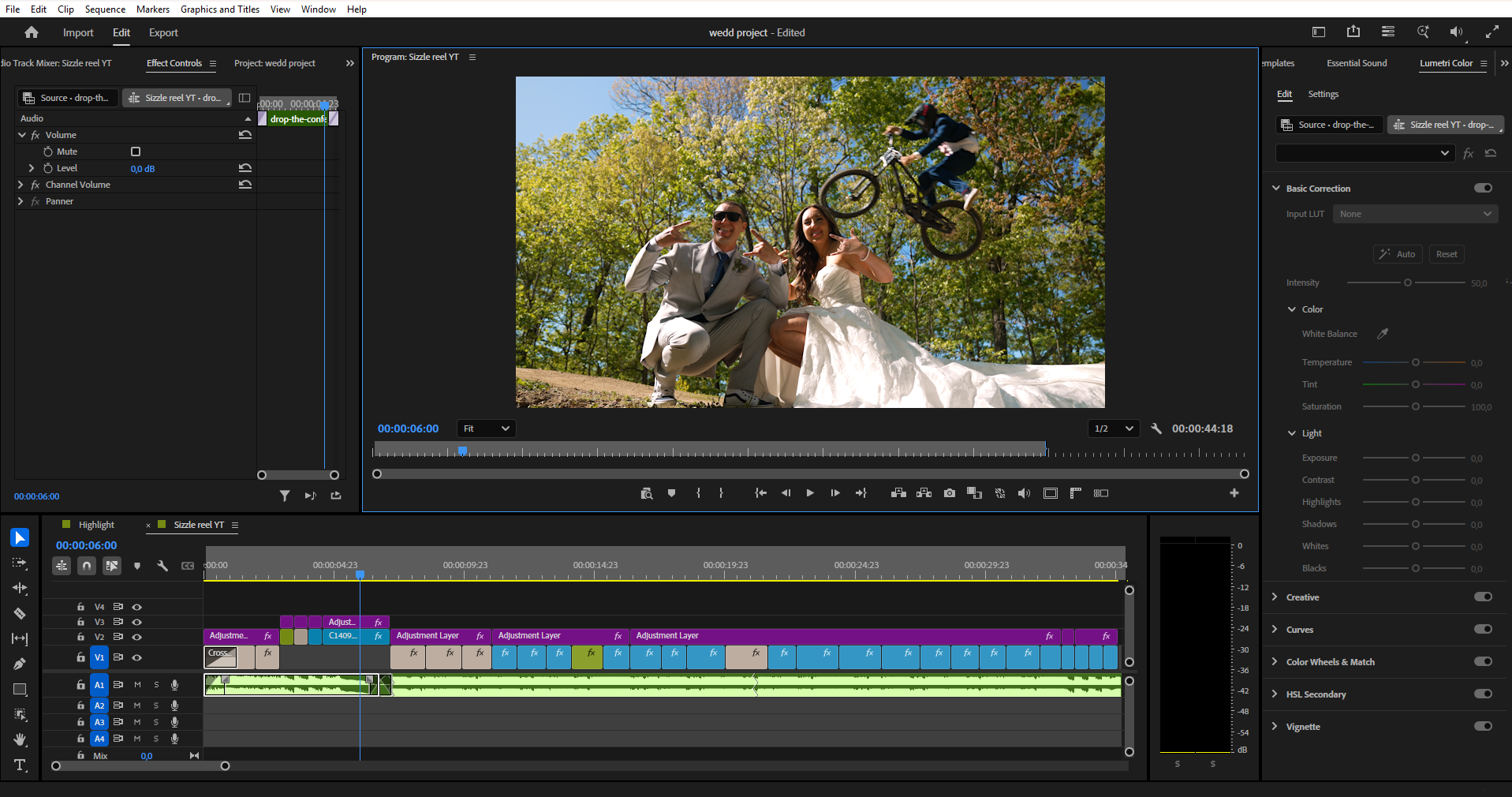1512x797 pixels.
Task: Click the Home icon
Action: click(x=32, y=32)
